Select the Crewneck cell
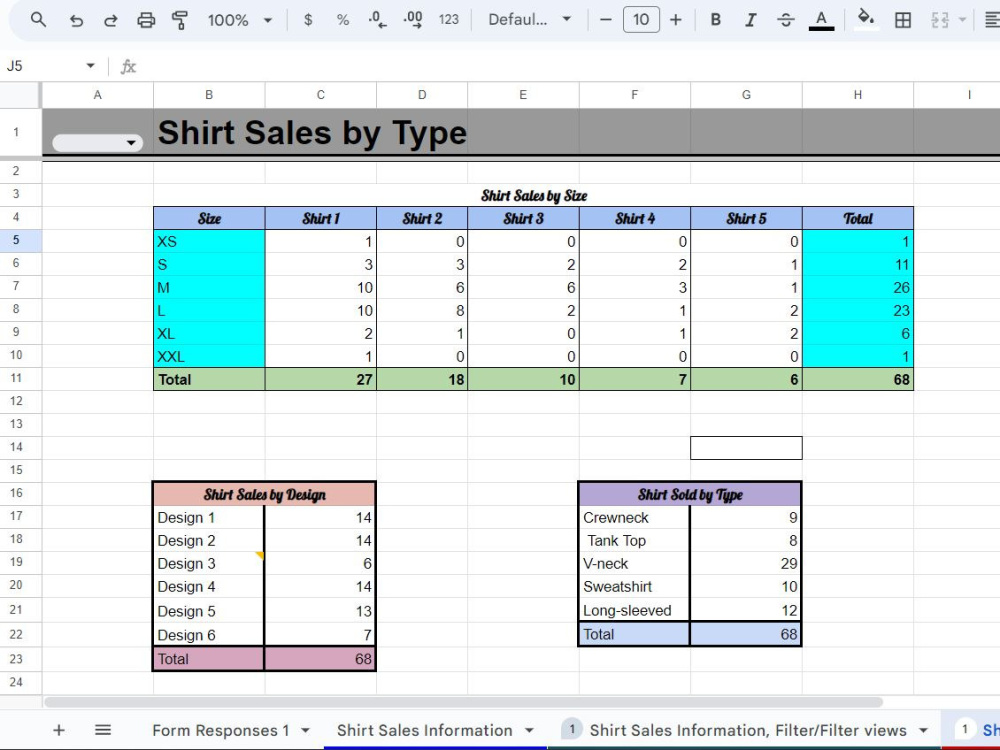1000x750 pixels. pyautogui.click(x=634, y=517)
